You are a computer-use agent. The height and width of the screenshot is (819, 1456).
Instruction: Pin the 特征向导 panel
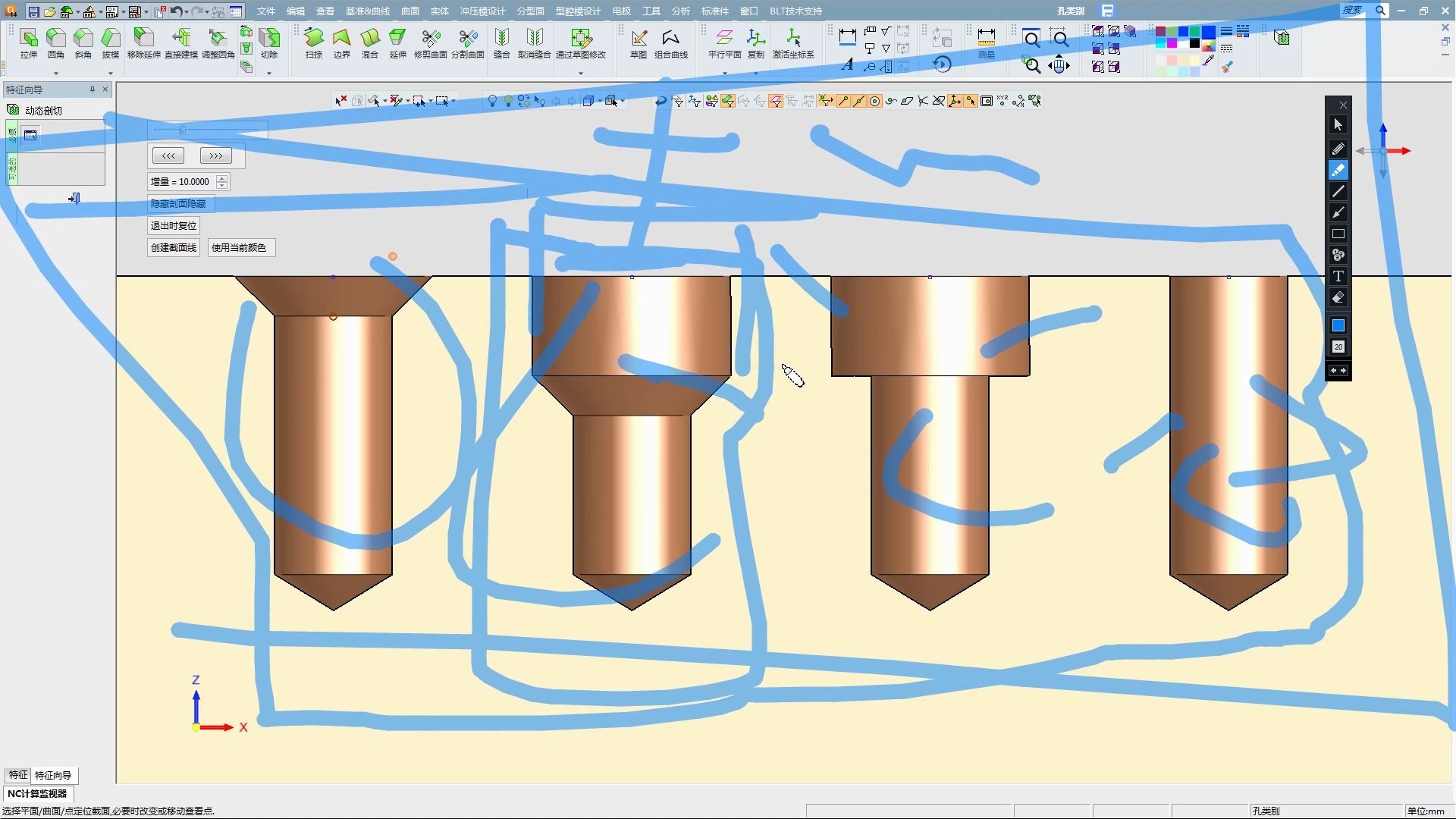pyautogui.click(x=93, y=89)
